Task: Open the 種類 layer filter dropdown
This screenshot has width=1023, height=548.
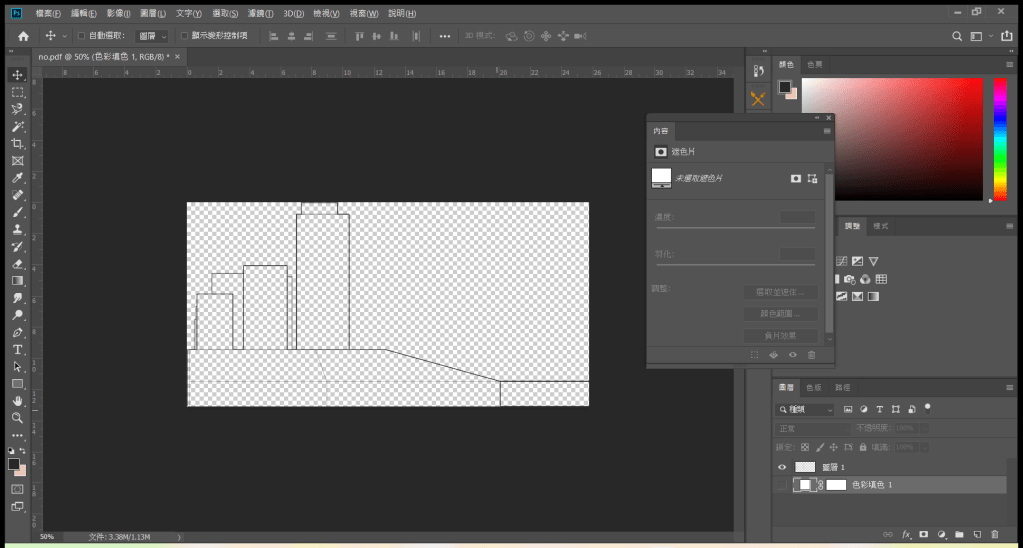Action: (x=806, y=409)
